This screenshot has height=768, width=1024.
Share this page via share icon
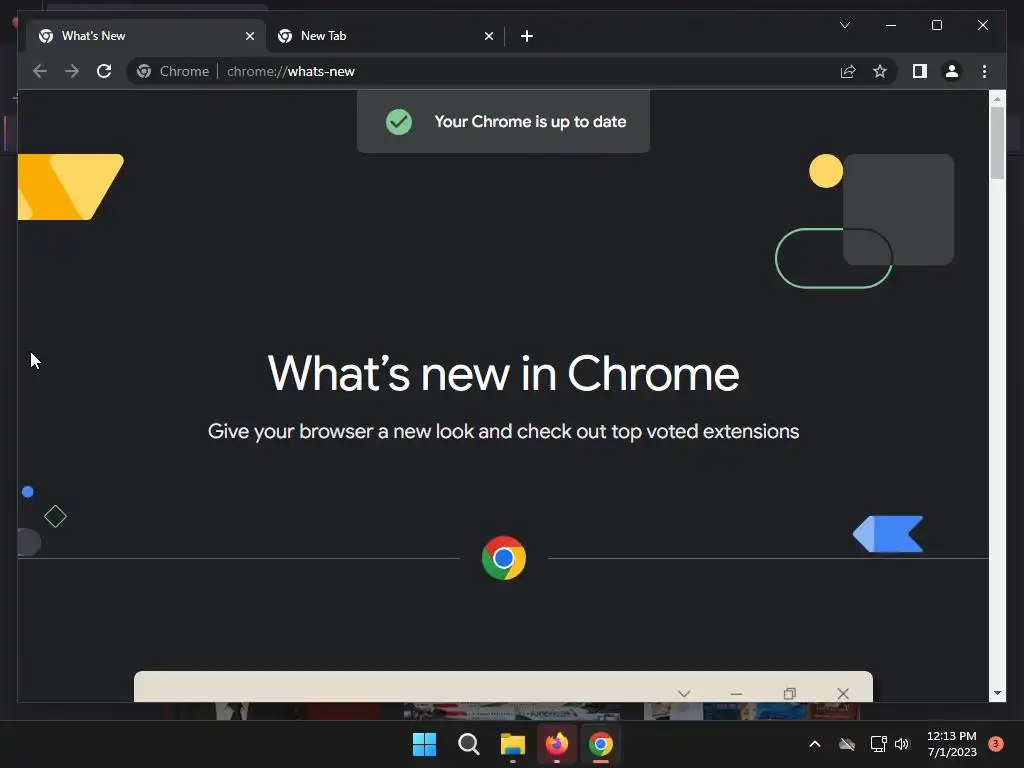click(x=848, y=71)
